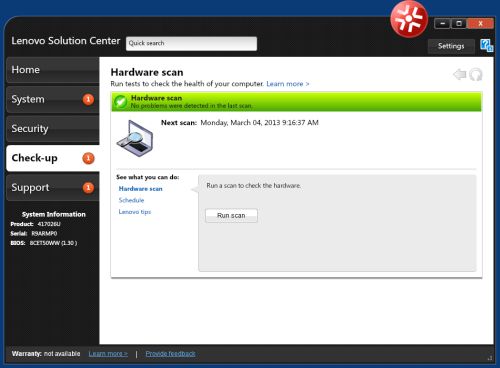Screen dimensions: 500x368
Task: Open Lenovo tips link
Action: [135, 212]
